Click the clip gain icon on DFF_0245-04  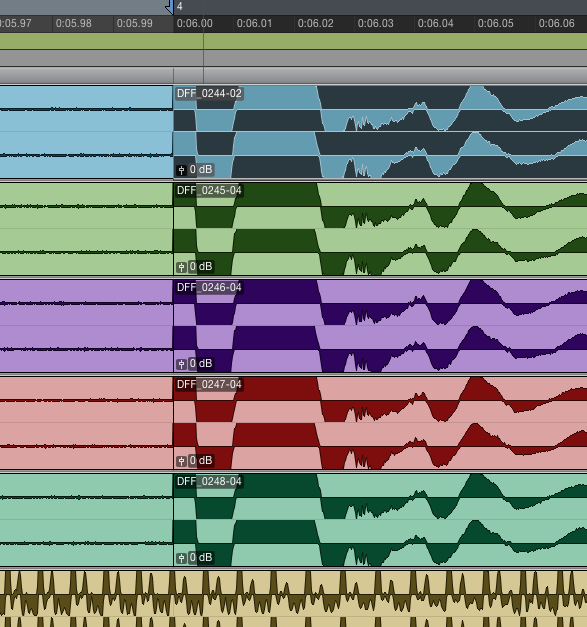click(x=182, y=267)
